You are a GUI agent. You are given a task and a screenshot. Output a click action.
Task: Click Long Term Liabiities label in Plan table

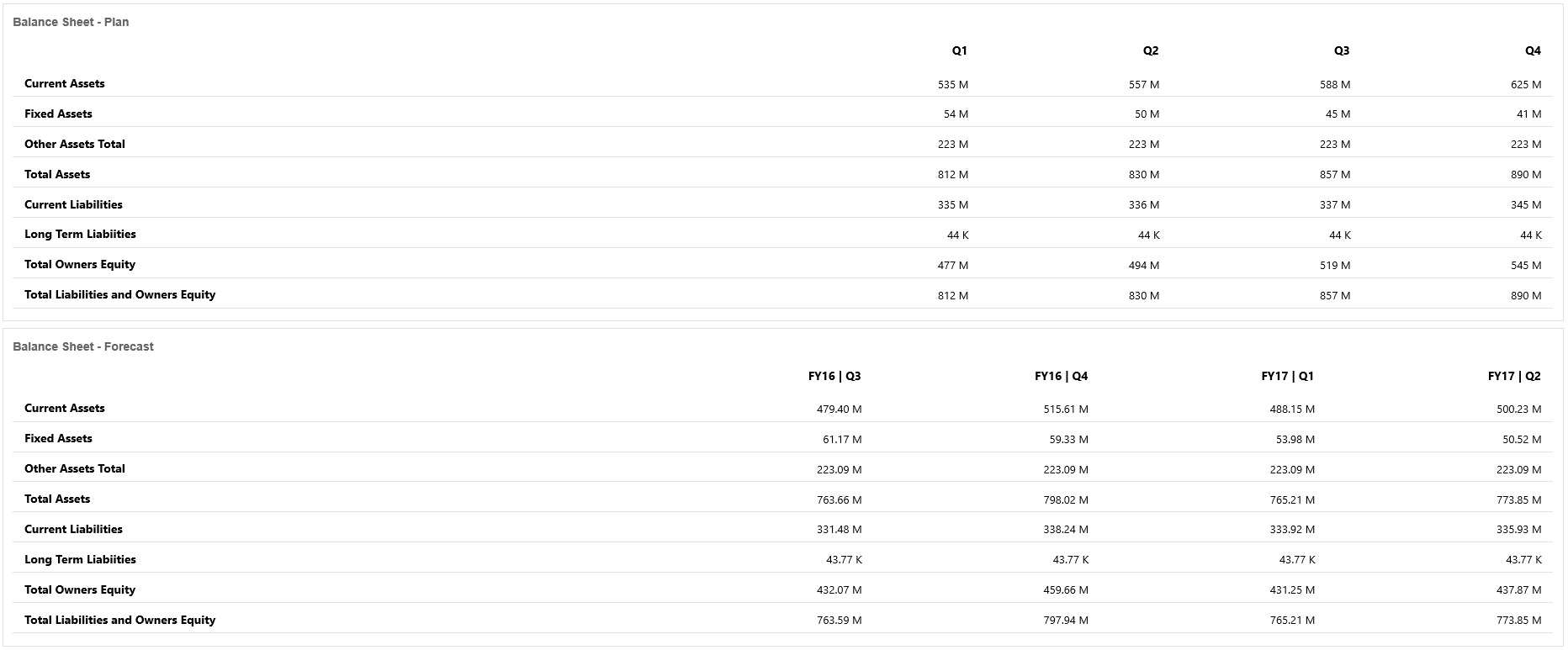pyautogui.click(x=80, y=234)
